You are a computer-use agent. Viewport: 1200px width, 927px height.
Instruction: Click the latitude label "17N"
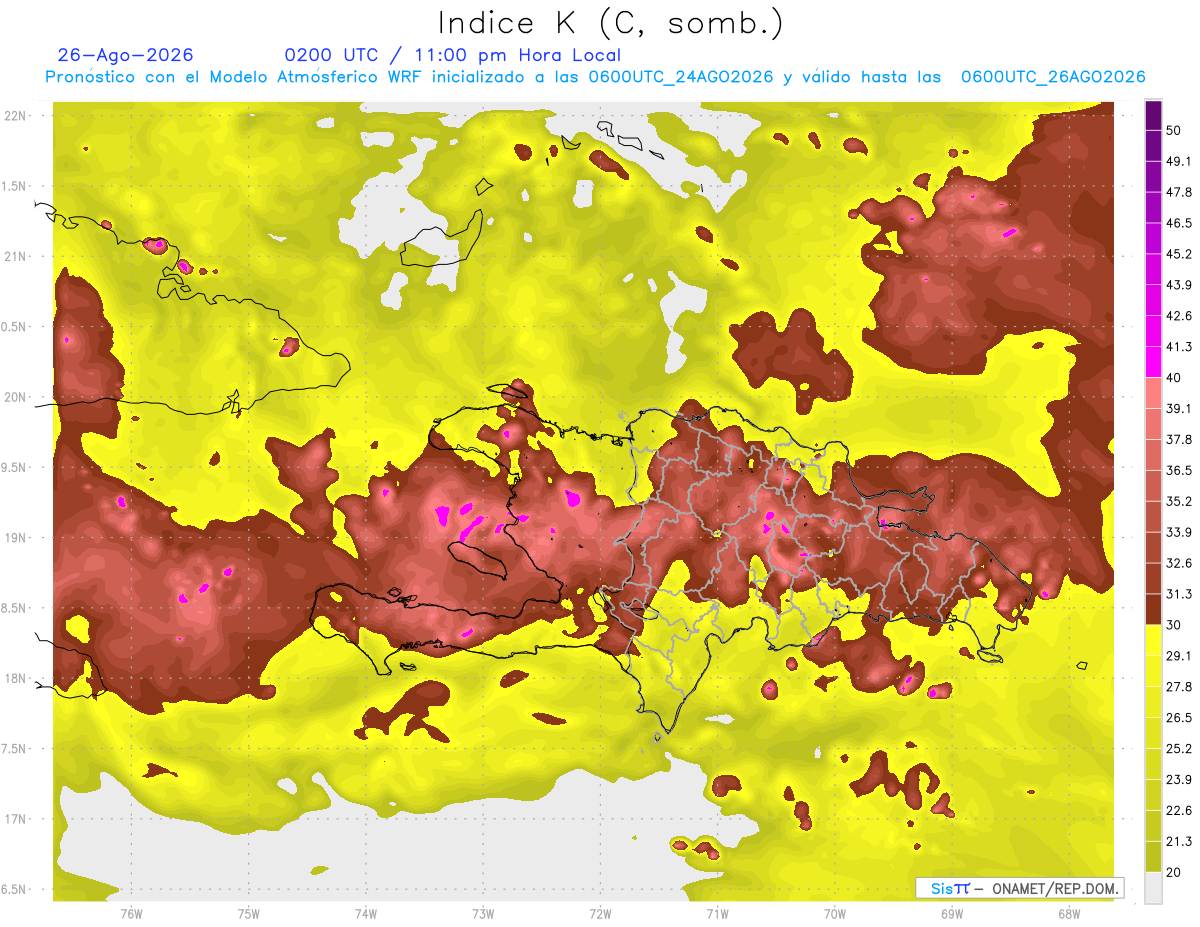(x=15, y=819)
